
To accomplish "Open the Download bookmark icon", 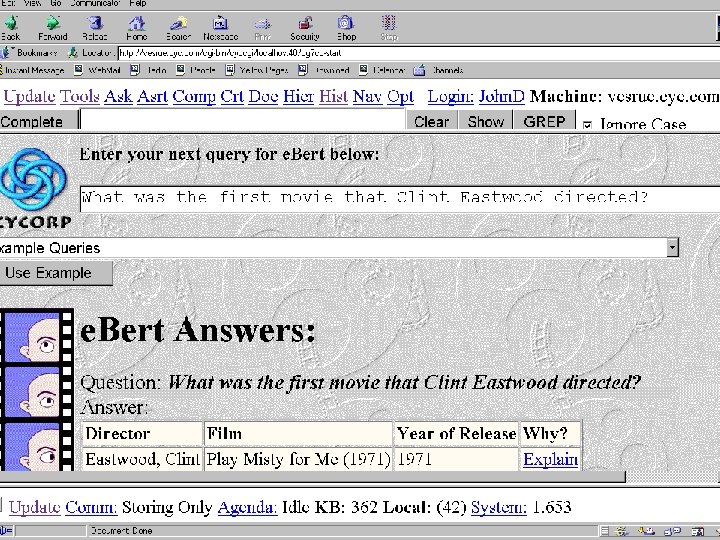I will pos(303,70).
